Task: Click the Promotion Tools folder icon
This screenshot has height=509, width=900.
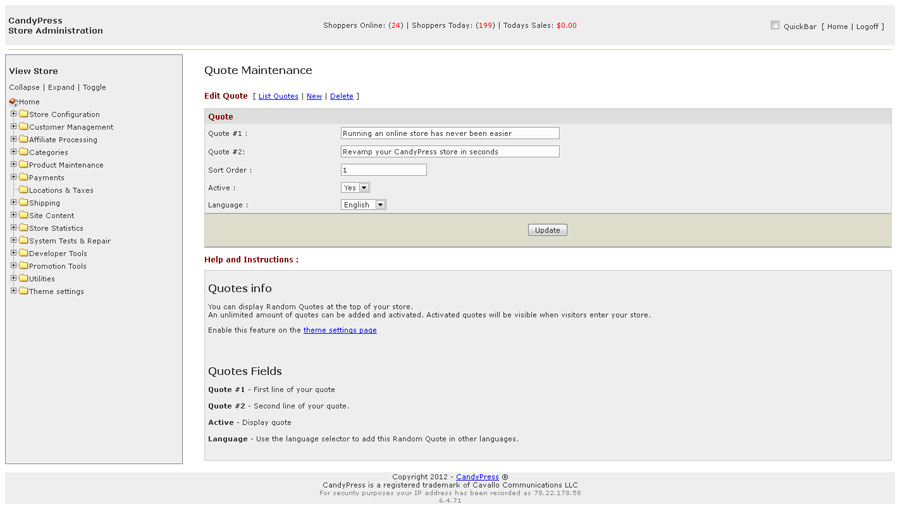Action: [24, 265]
